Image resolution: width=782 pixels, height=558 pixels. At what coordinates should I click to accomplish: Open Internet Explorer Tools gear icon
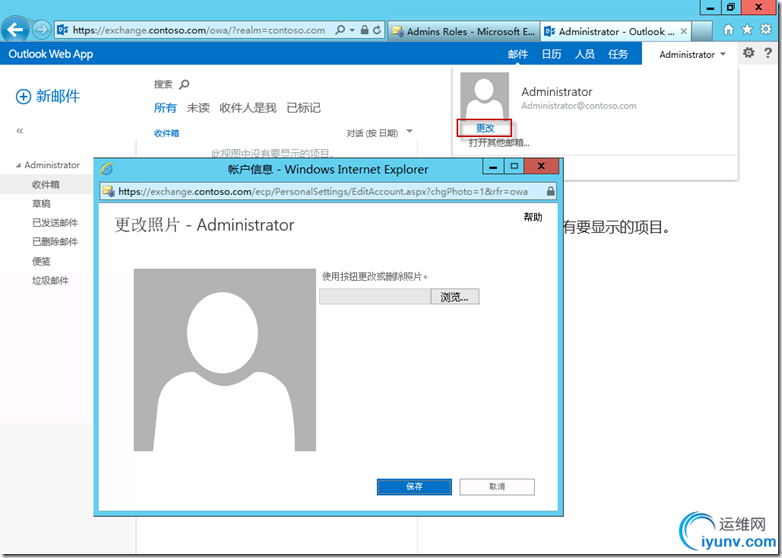pyautogui.click(x=766, y=29)
